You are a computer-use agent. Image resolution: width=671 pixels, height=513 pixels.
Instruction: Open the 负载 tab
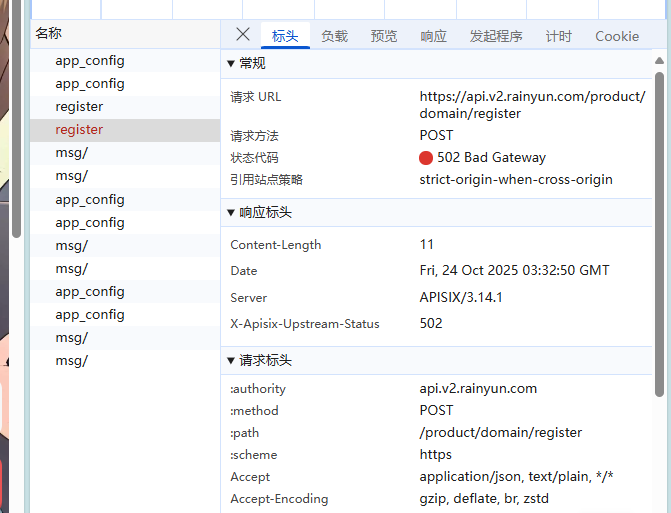[x=334, y=36]
